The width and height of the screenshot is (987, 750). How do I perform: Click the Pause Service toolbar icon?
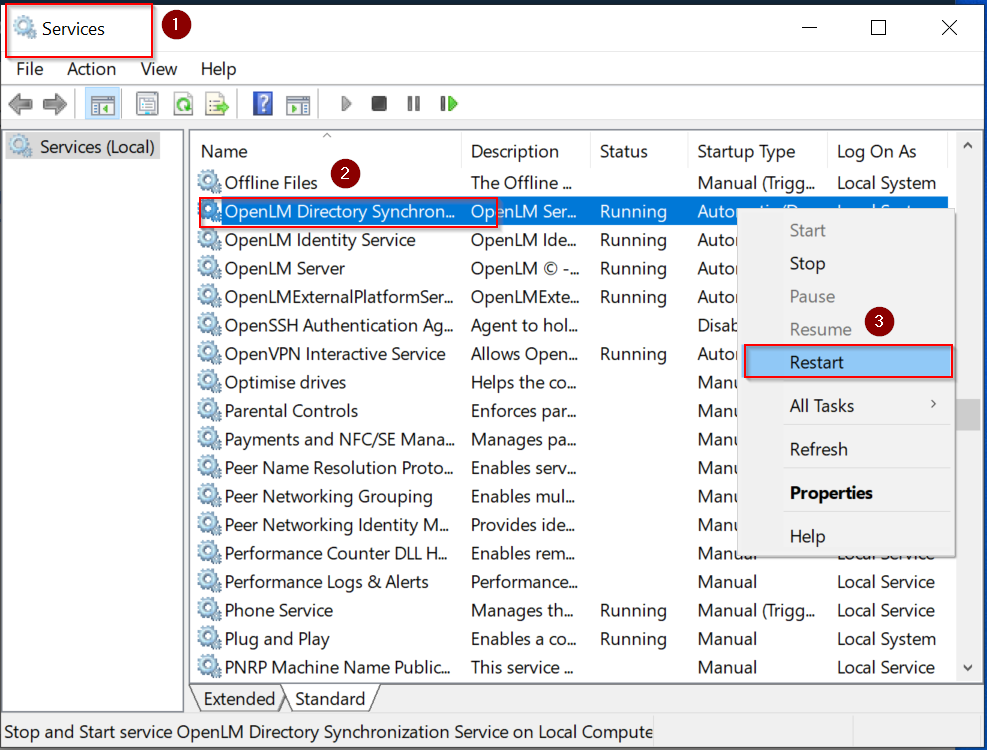(x=413, y=104)
